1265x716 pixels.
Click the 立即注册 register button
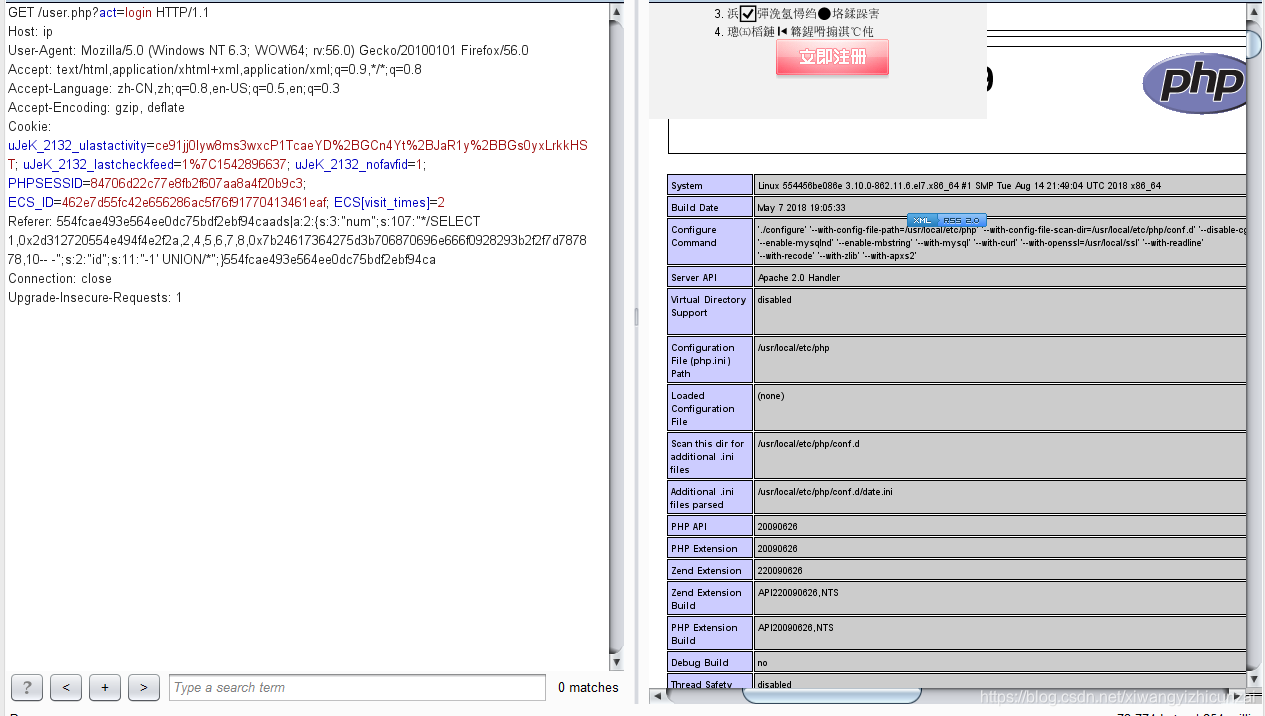pos(832,57)
